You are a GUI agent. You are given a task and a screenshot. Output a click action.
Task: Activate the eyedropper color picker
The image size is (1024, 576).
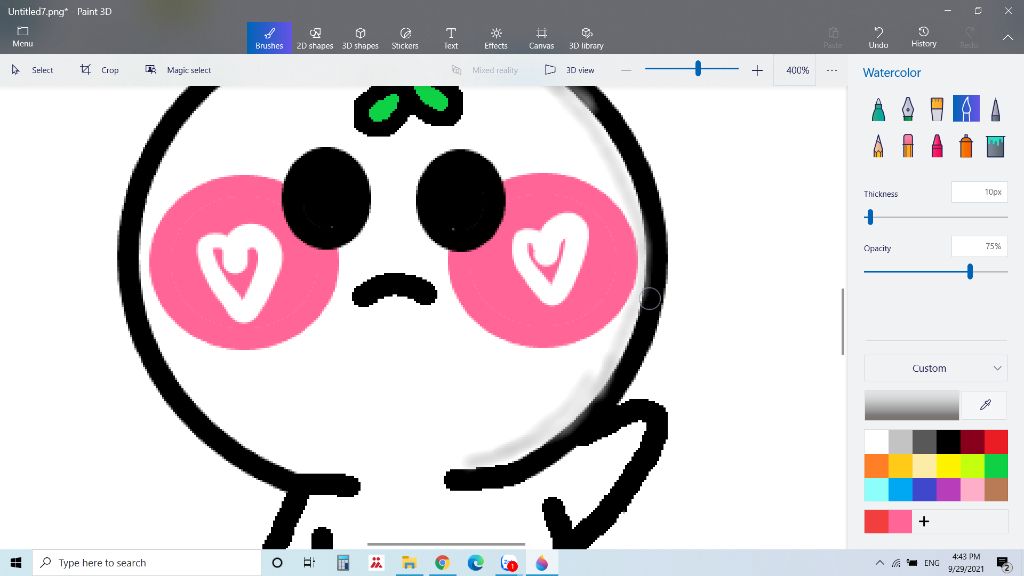point(985,405)
